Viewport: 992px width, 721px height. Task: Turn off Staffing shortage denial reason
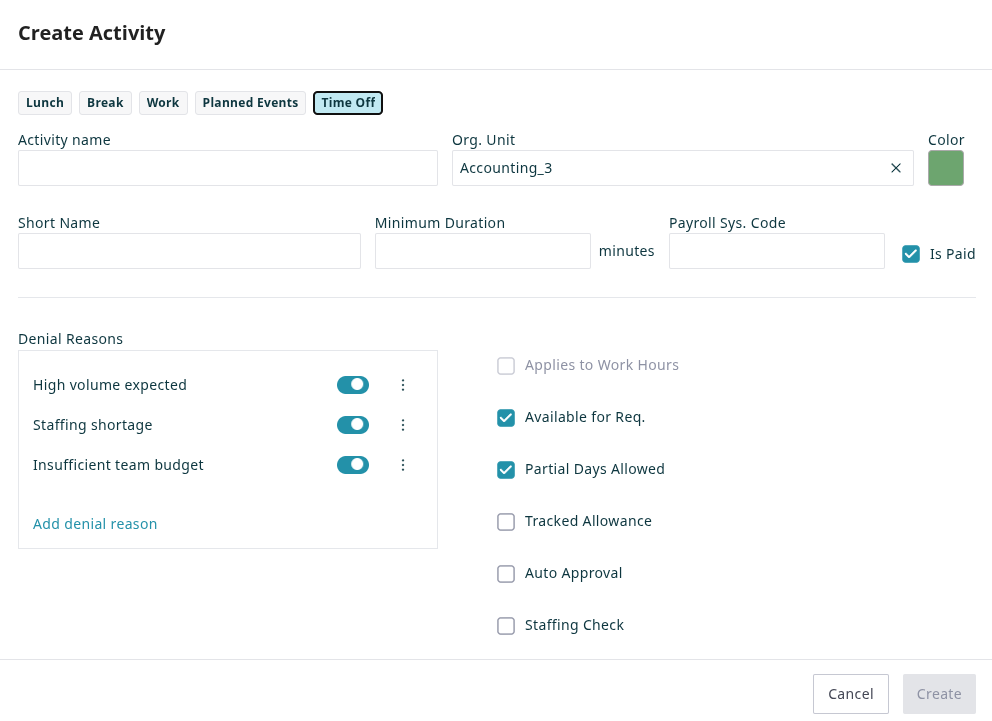pos(353,425)
